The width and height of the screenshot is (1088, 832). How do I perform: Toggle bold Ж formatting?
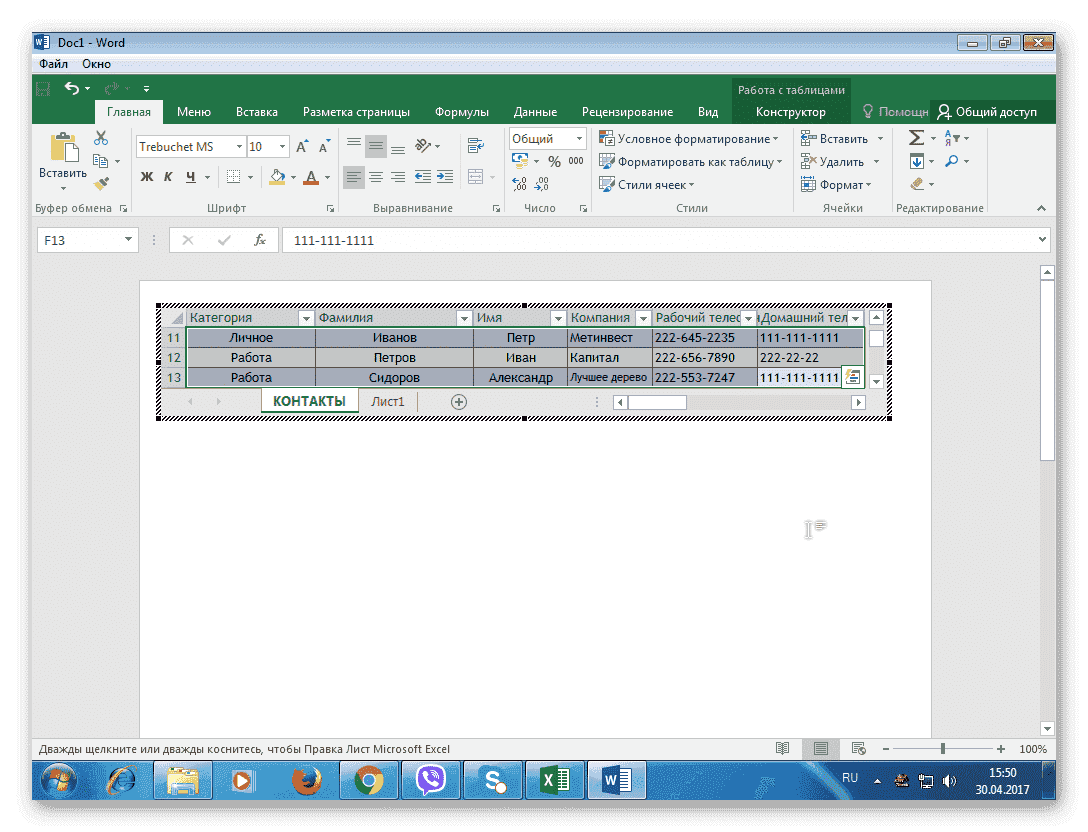[147, 177]
